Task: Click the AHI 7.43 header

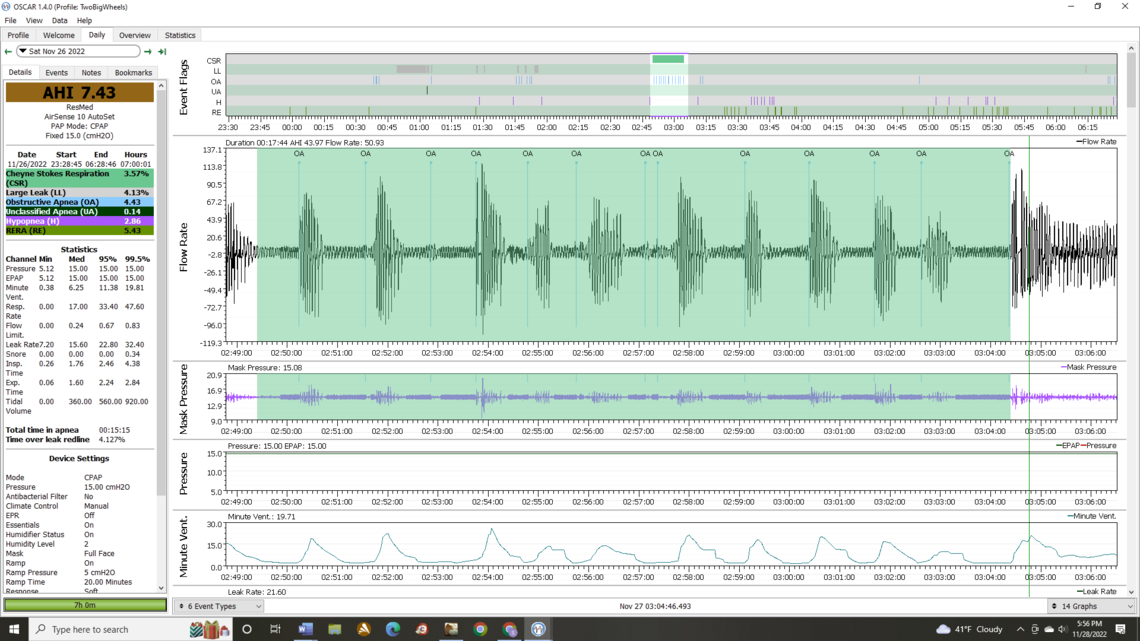Action: pyautogui.click(x=79, y=92)
